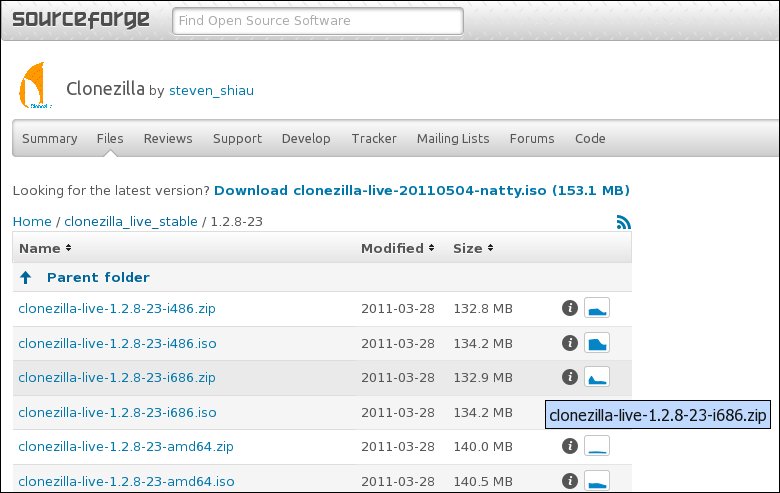Go to the Mailing Lists tab
The image size is (780, 493).
(453, 138)
